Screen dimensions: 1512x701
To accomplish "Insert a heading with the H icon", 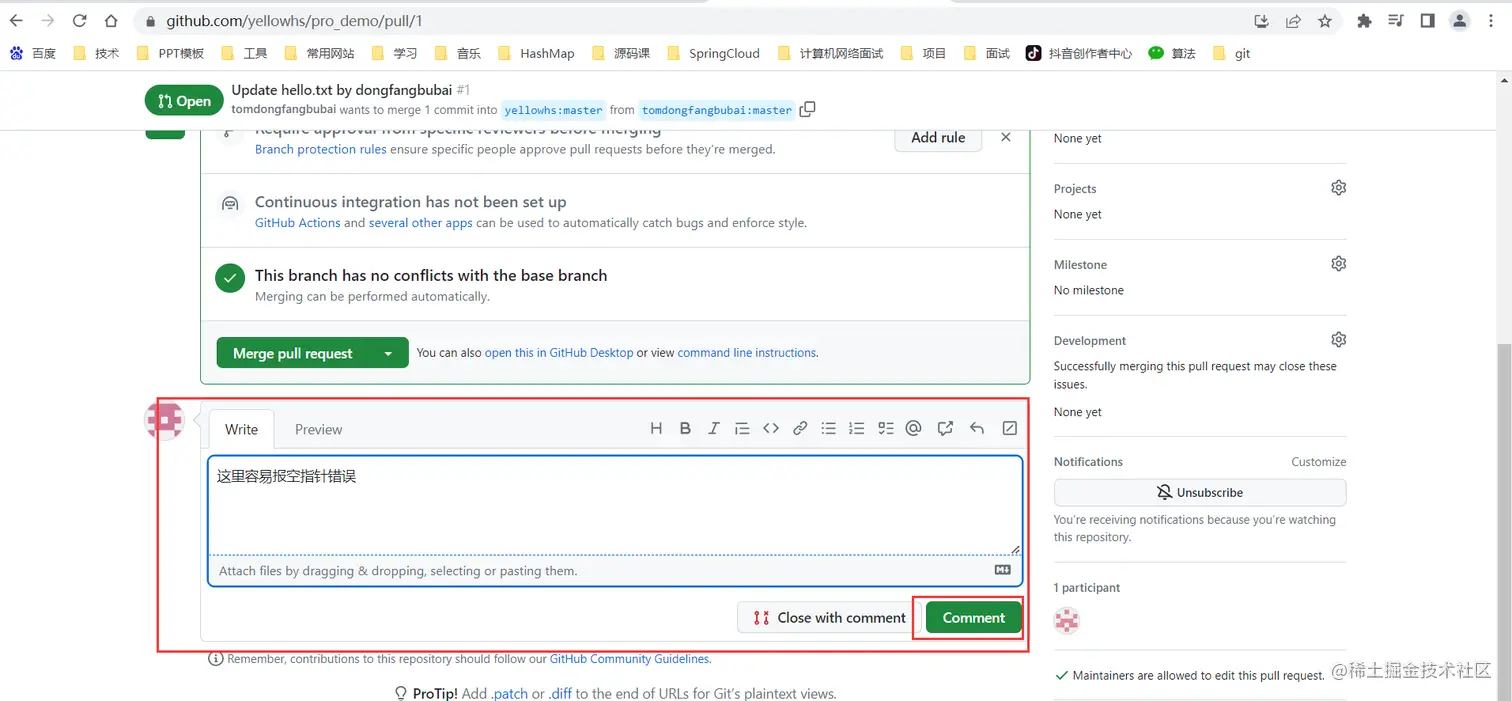I will (656, 428).
